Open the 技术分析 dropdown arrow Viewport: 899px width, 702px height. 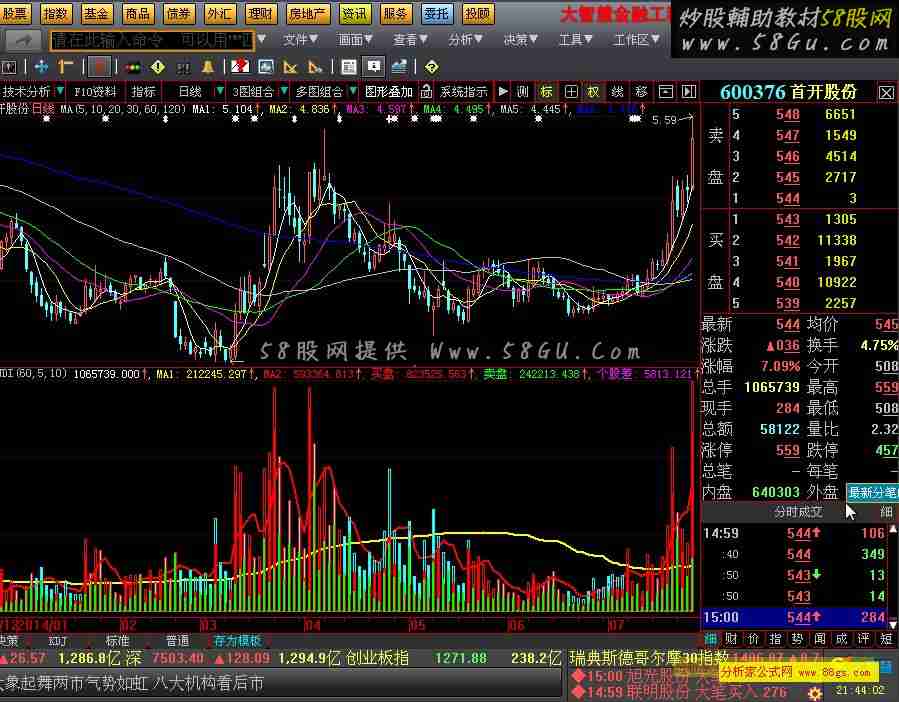tap(60, 91)
